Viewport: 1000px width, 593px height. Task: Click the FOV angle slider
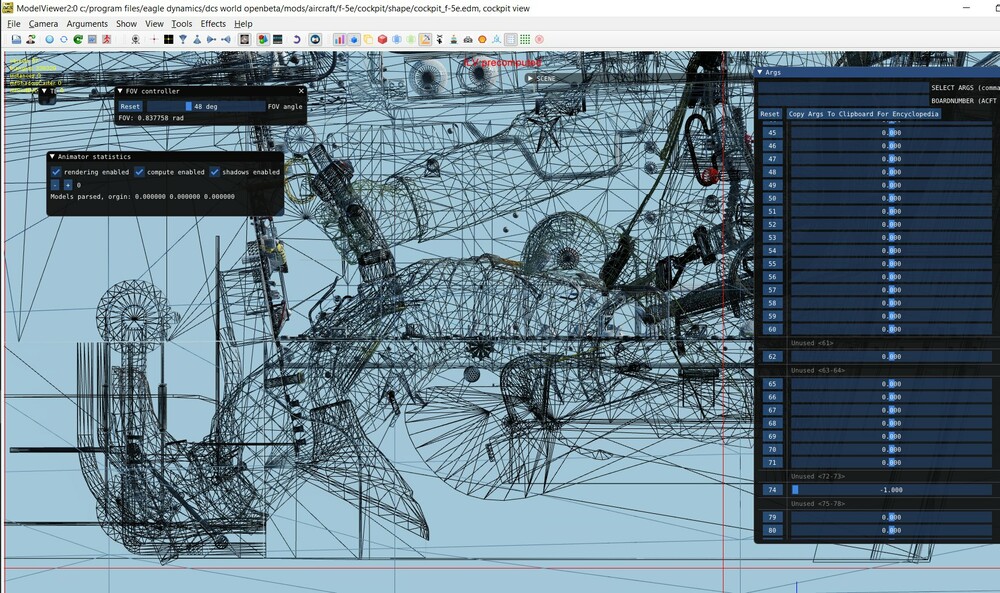click(x=204, y=106)
